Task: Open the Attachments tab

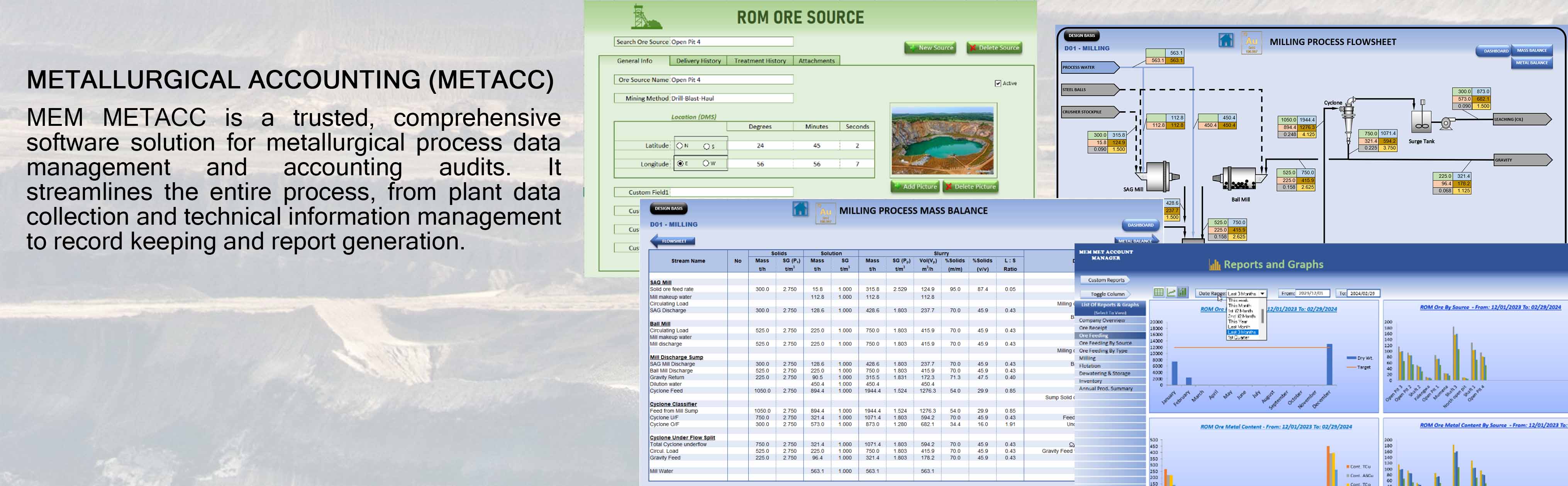Action: [x=817, y=61]
